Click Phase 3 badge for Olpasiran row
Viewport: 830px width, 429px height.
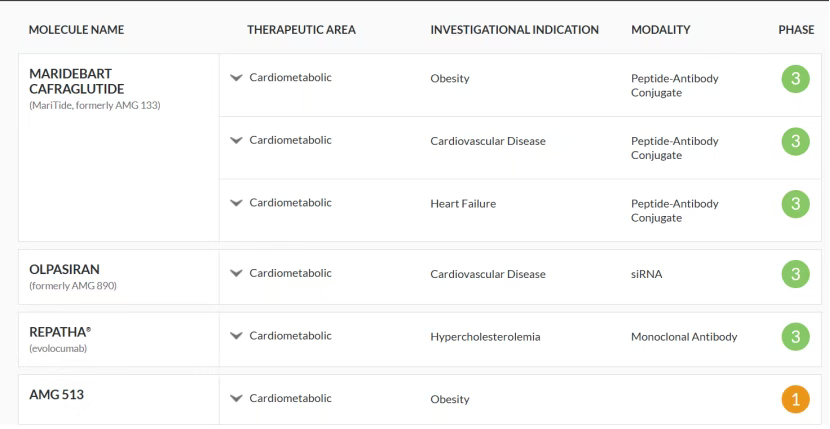(795, 274)
